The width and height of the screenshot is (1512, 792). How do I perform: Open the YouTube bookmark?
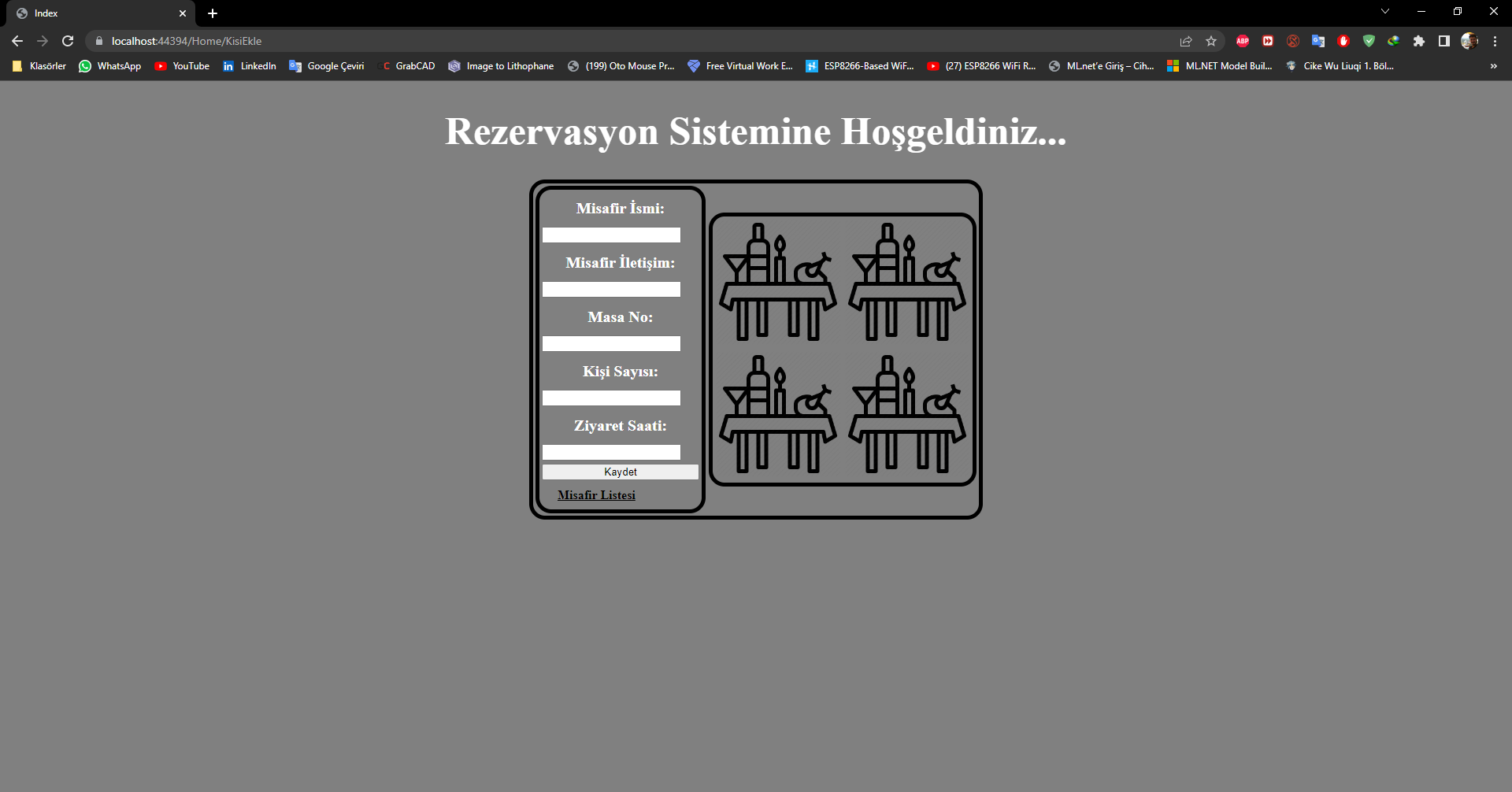182,66
